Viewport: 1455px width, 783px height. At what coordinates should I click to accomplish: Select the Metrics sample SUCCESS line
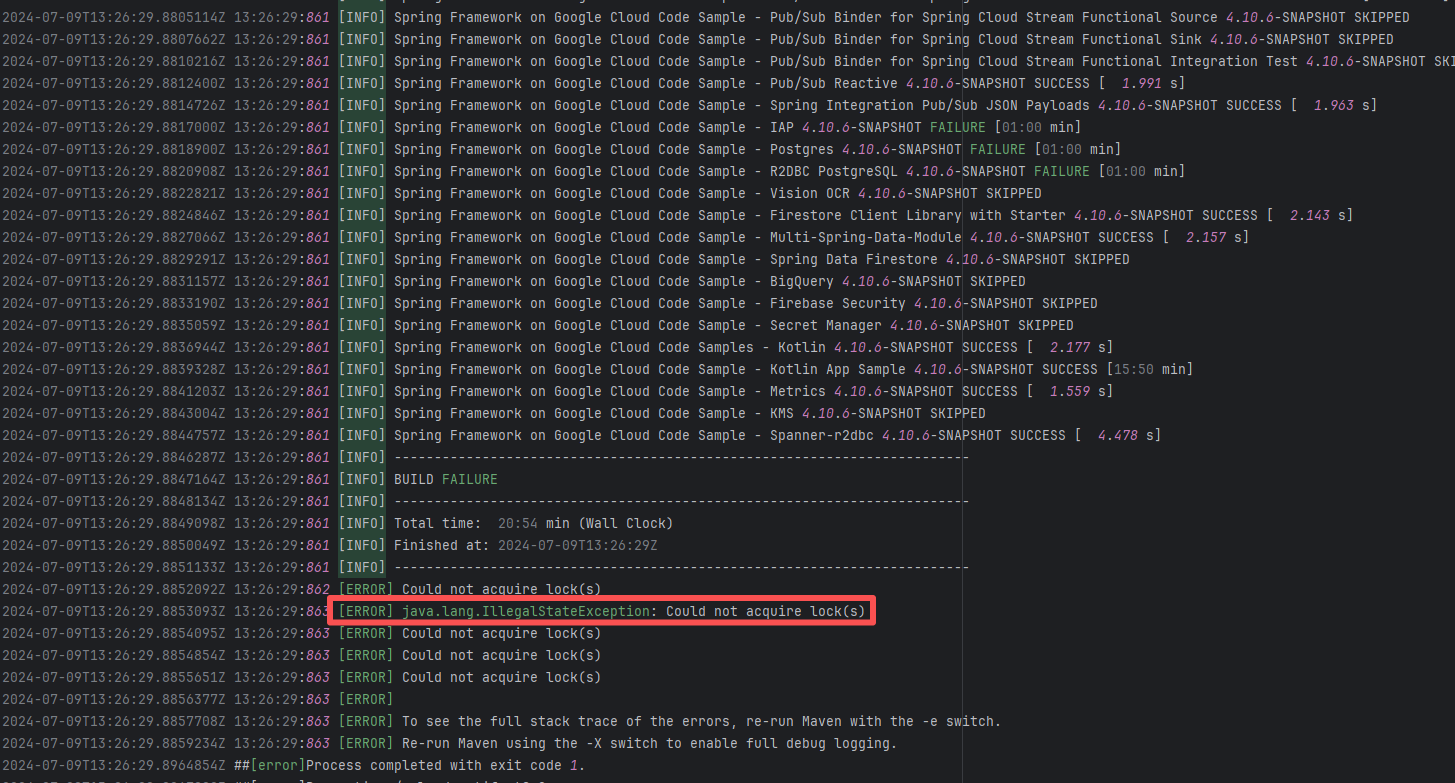(752, 391)
